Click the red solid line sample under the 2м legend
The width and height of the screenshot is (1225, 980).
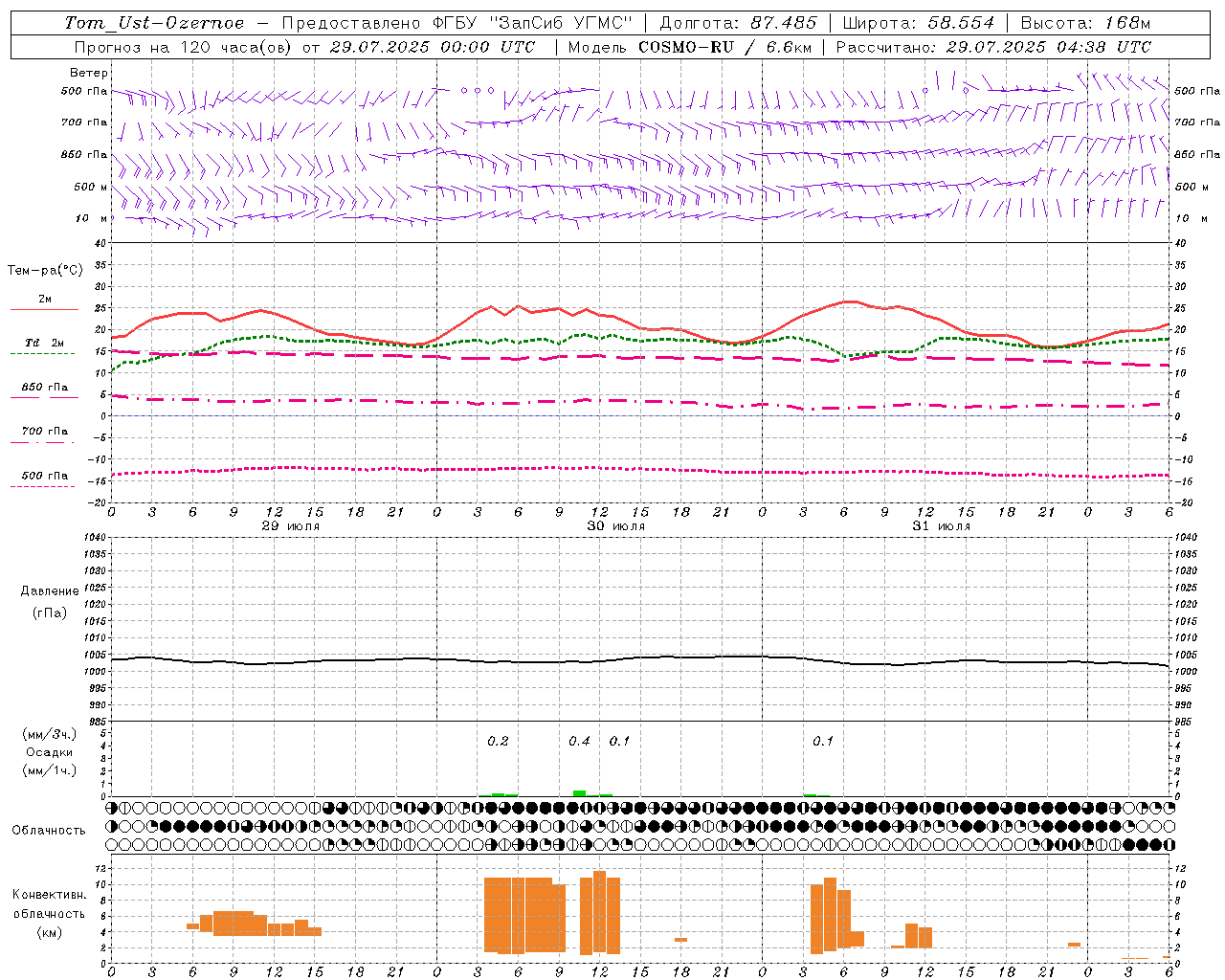pyautogui.click(x=44, y=310)
